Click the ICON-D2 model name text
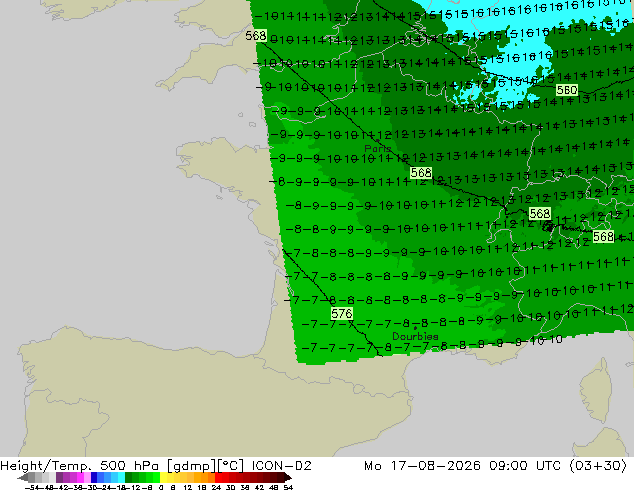Image resolution: width=634 pixels, height=490 pixels. [x=281, y=466]
